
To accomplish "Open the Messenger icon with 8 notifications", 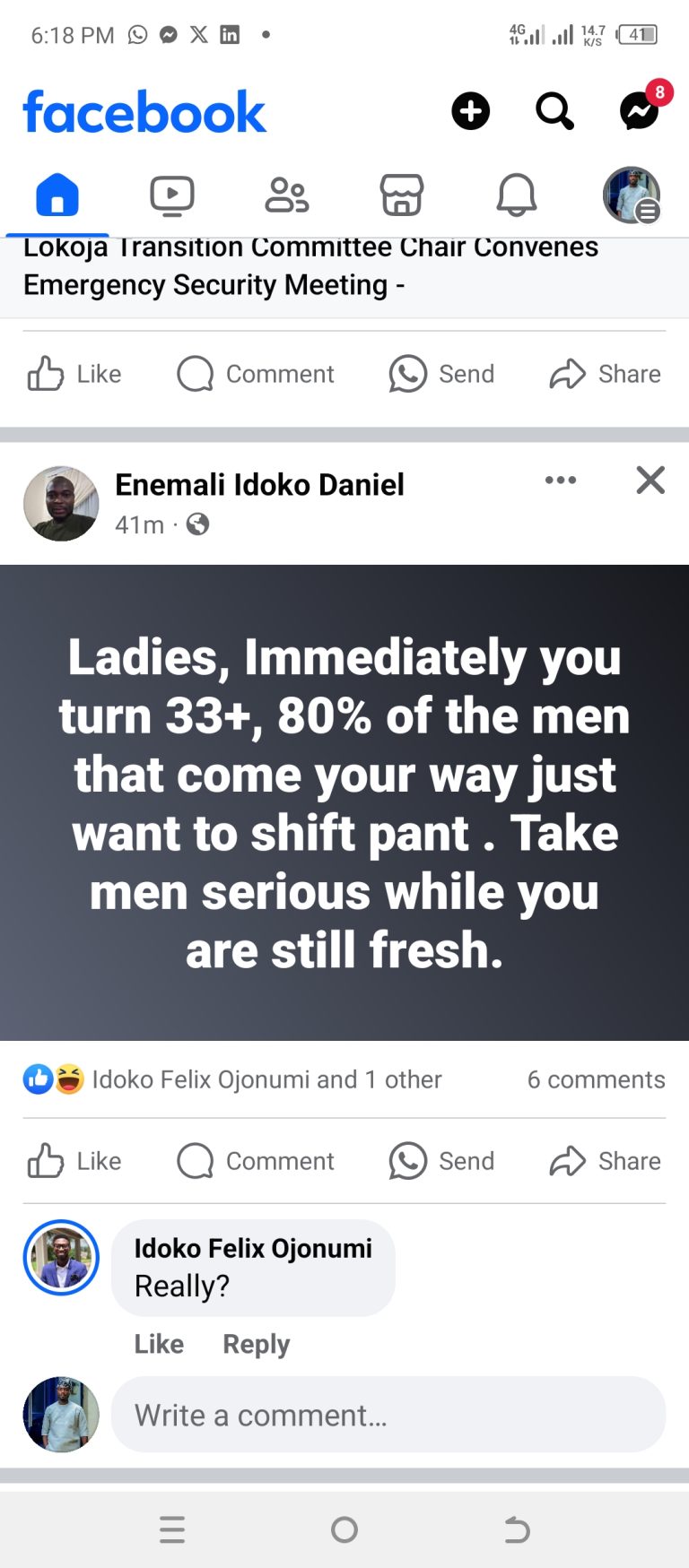I will click(x=641, y=110).
